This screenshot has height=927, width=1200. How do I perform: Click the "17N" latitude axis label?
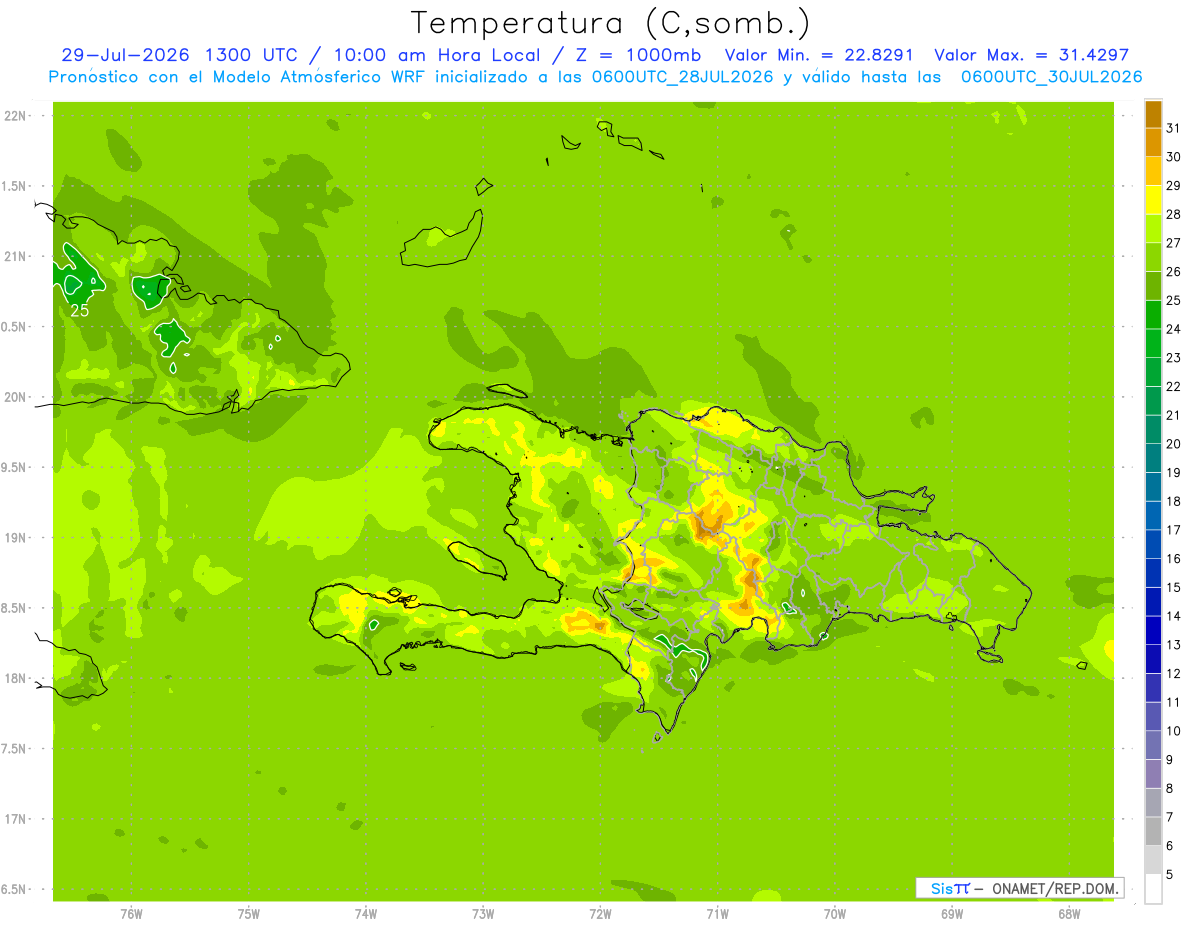coord(15,819)
